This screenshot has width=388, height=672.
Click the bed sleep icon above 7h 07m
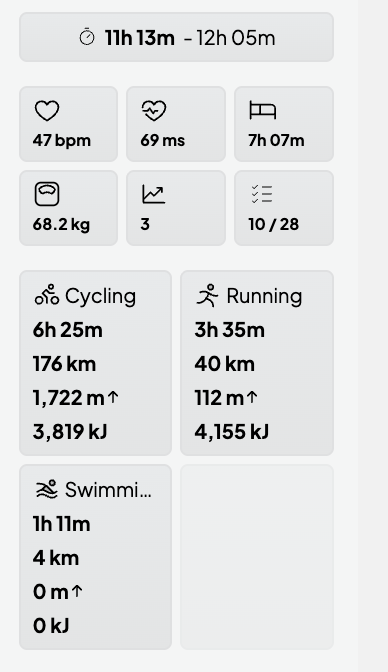click(x=263, y=111)
